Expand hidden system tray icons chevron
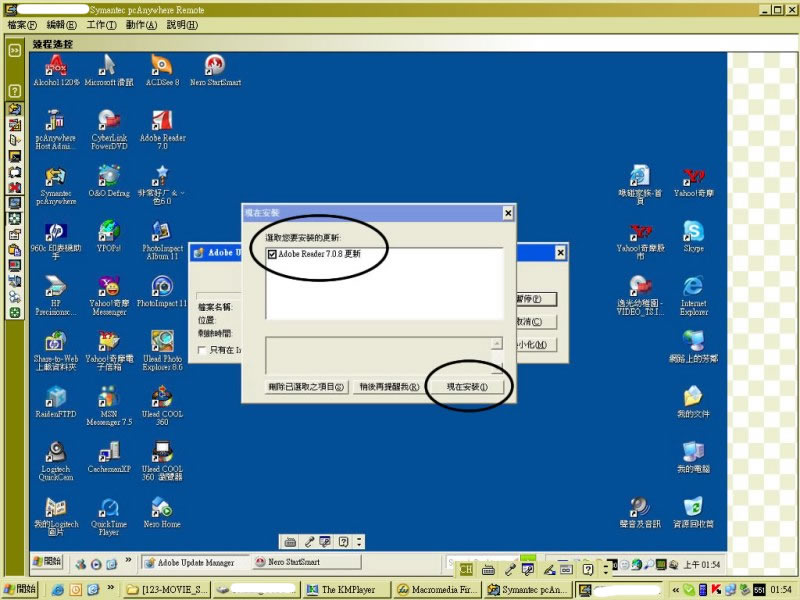The height and width of the screenshot is (600, 800). pos(676,590)
